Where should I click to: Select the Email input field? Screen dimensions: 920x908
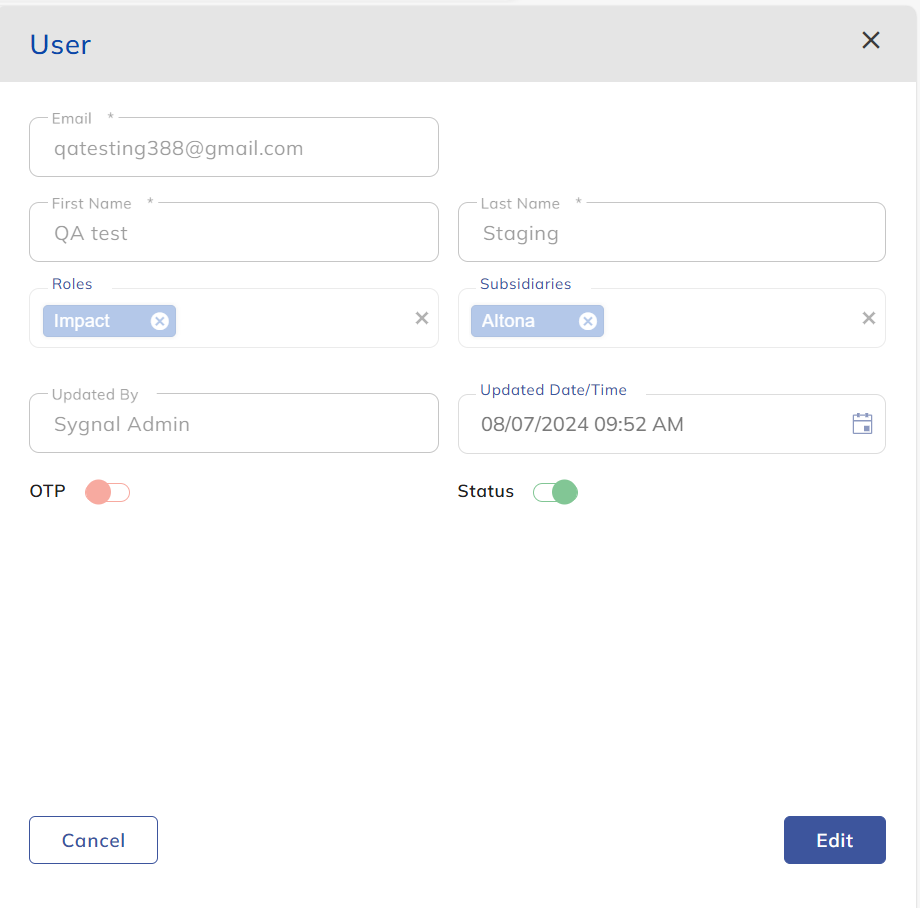click(233, 147)
